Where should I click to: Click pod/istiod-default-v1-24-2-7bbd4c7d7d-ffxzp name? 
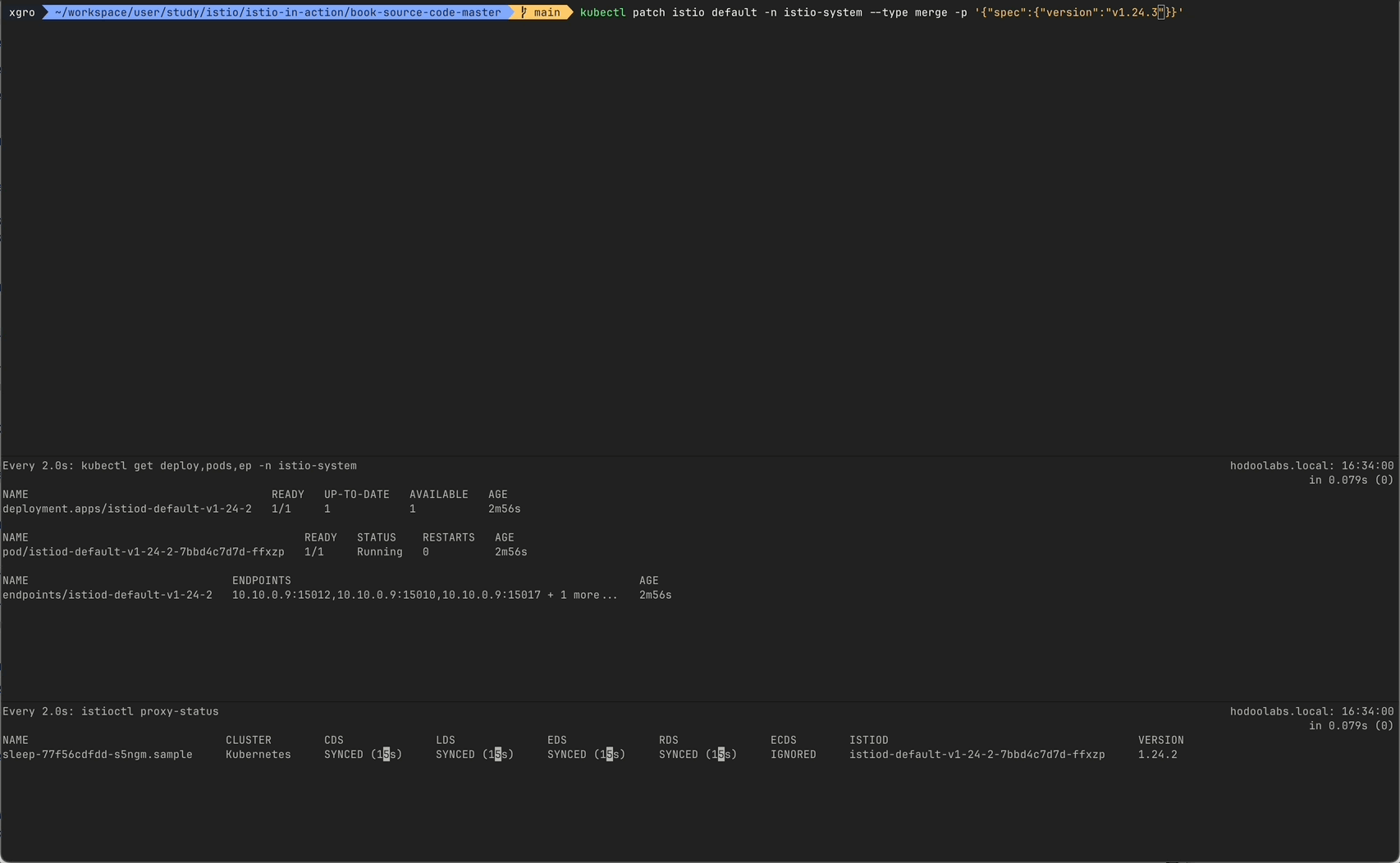coord(144,552)
